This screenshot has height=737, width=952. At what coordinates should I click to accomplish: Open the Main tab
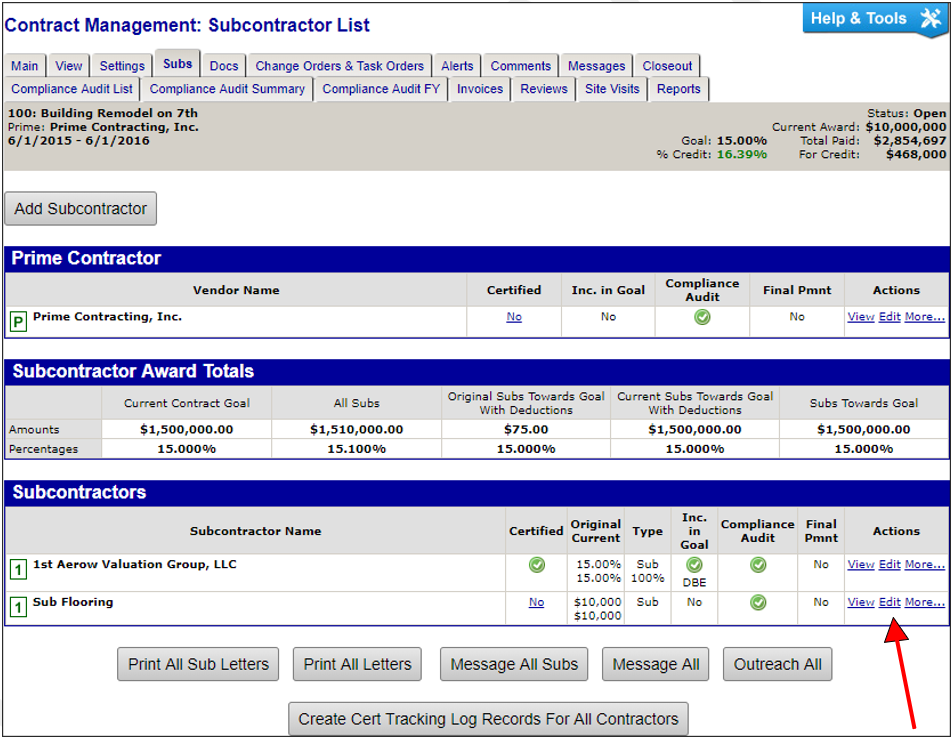(24, 66)
